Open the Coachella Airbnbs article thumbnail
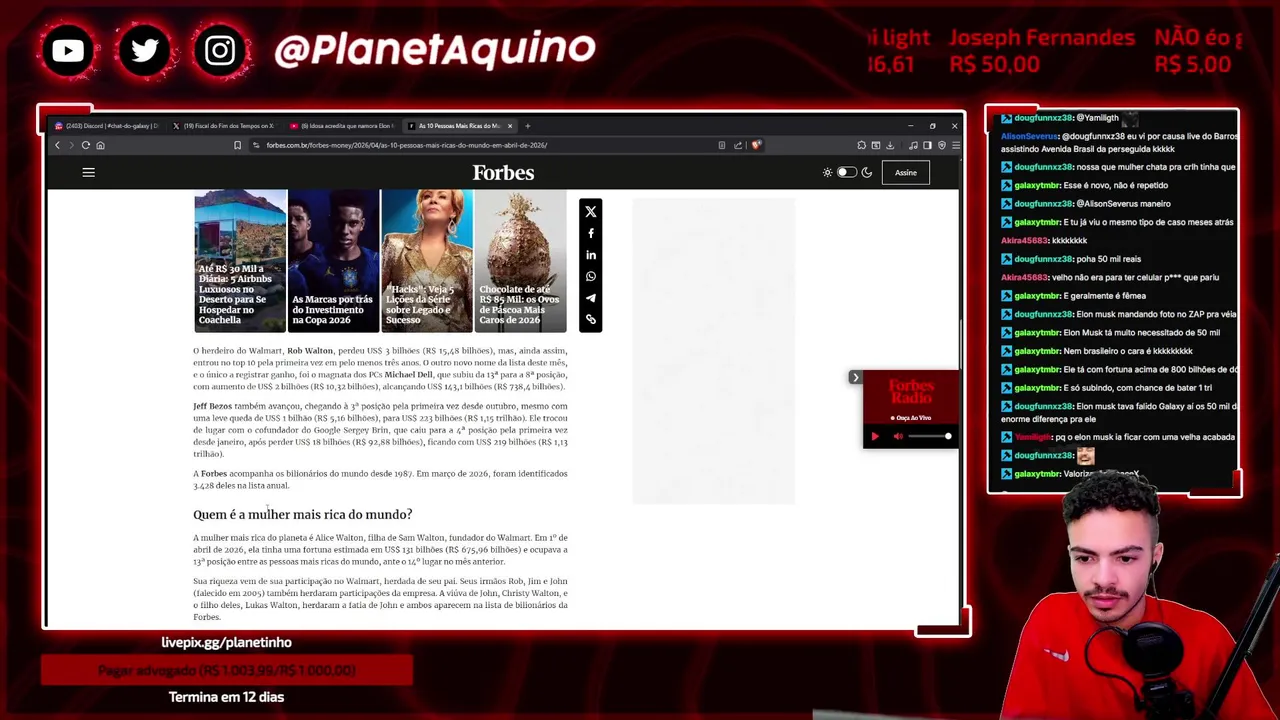 coord(240,261)
